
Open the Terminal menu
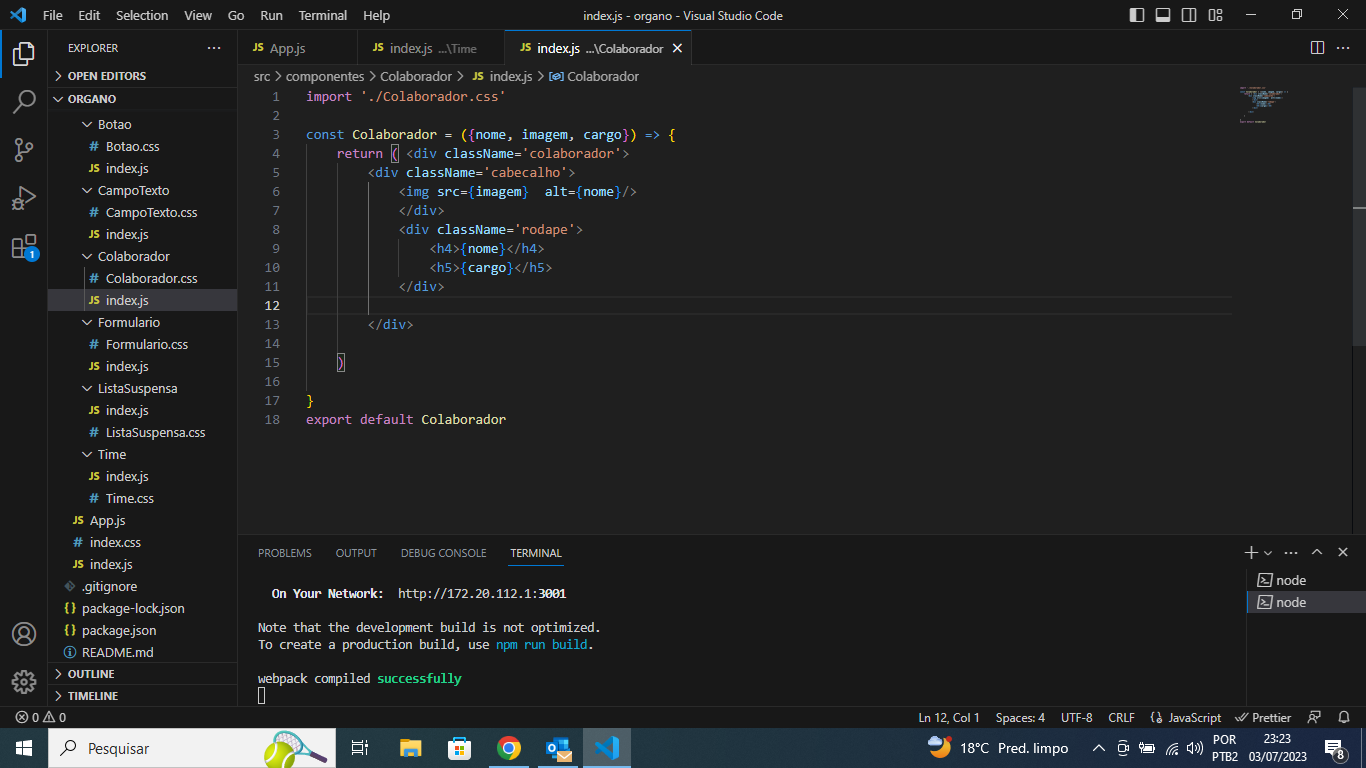(323, 15)
